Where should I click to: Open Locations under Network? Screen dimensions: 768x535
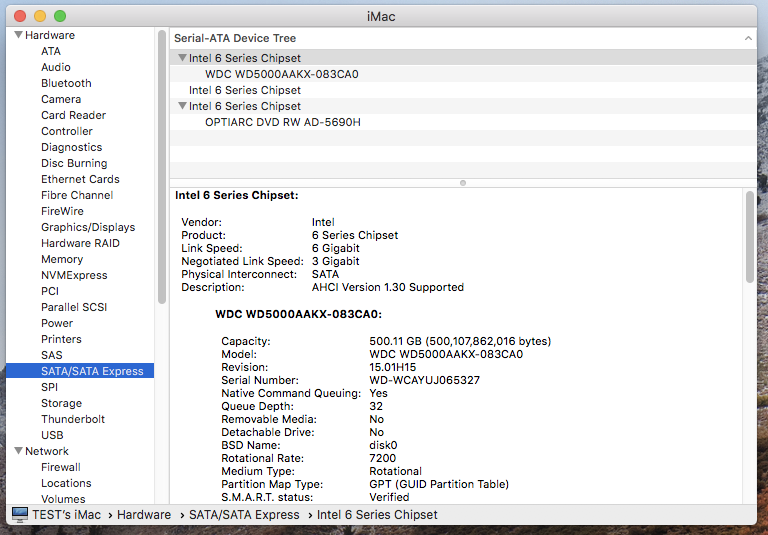pos(66,483)
